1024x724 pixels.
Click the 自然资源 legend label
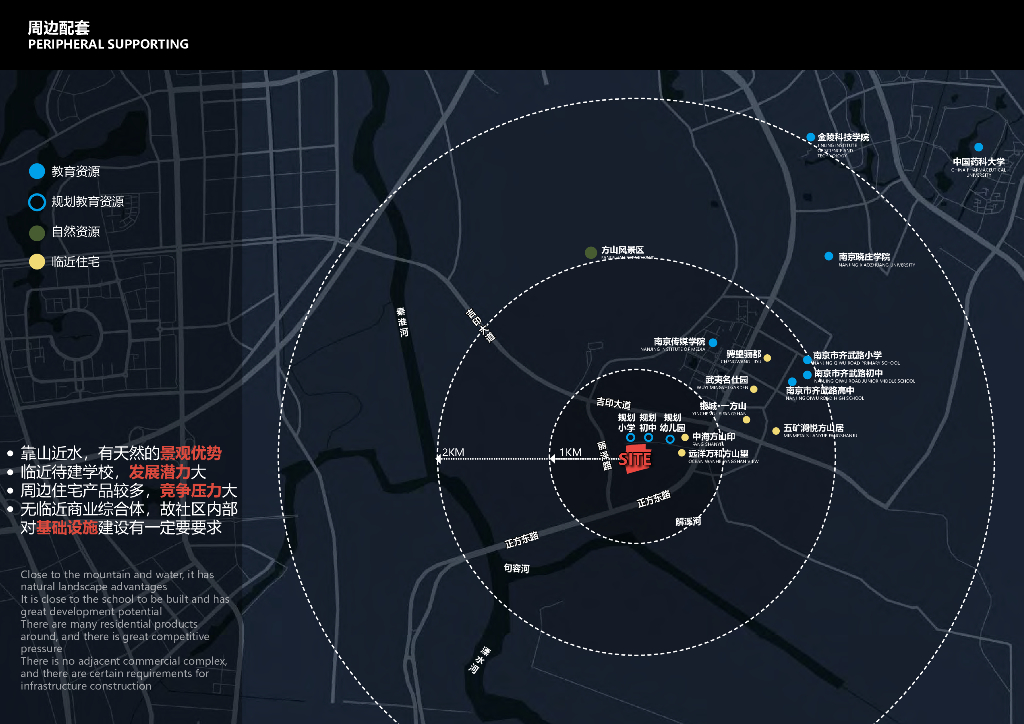pos(76,232)
